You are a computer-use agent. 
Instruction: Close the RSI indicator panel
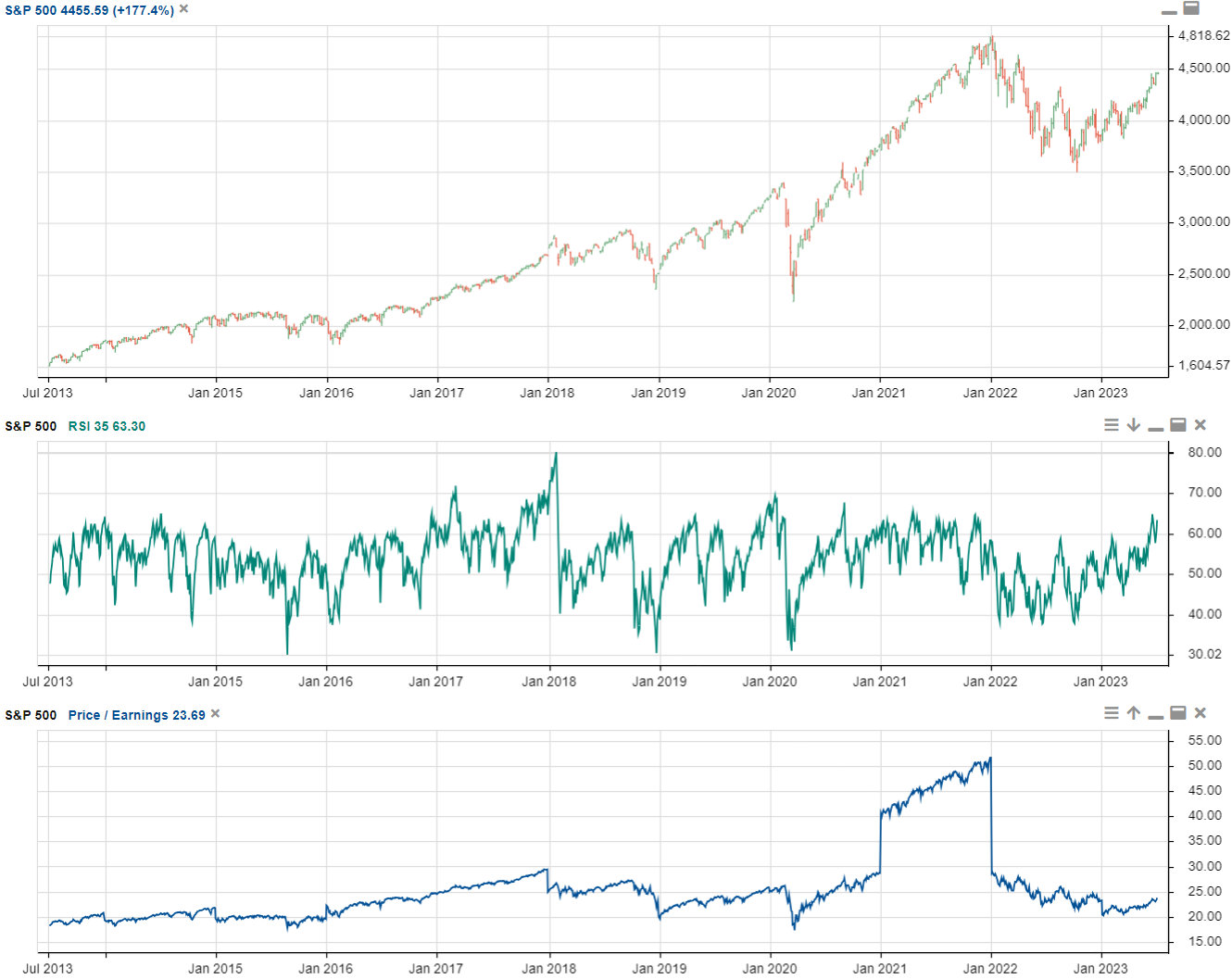click(x=1201, y=425)
